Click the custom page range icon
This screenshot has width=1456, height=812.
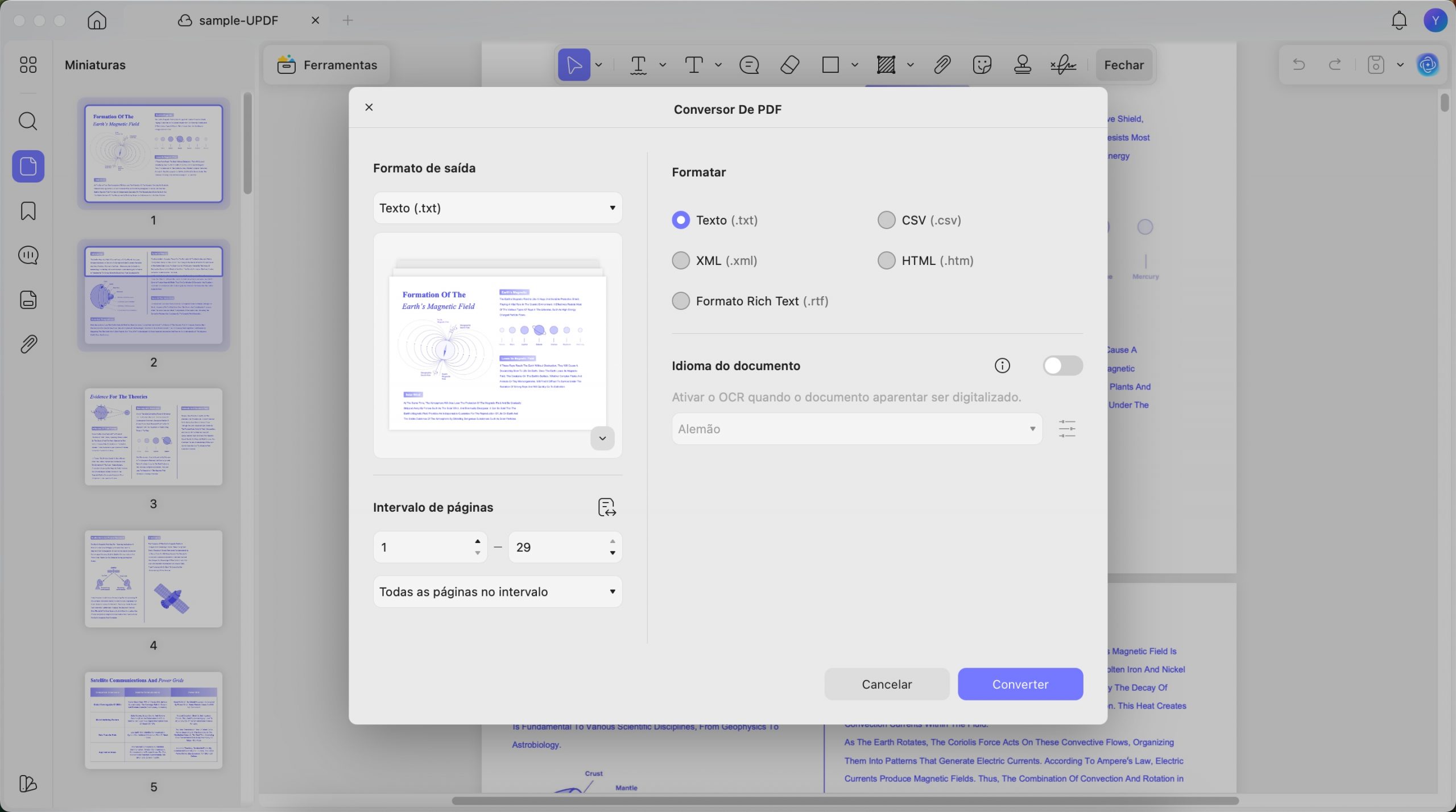tap(607, 507)
